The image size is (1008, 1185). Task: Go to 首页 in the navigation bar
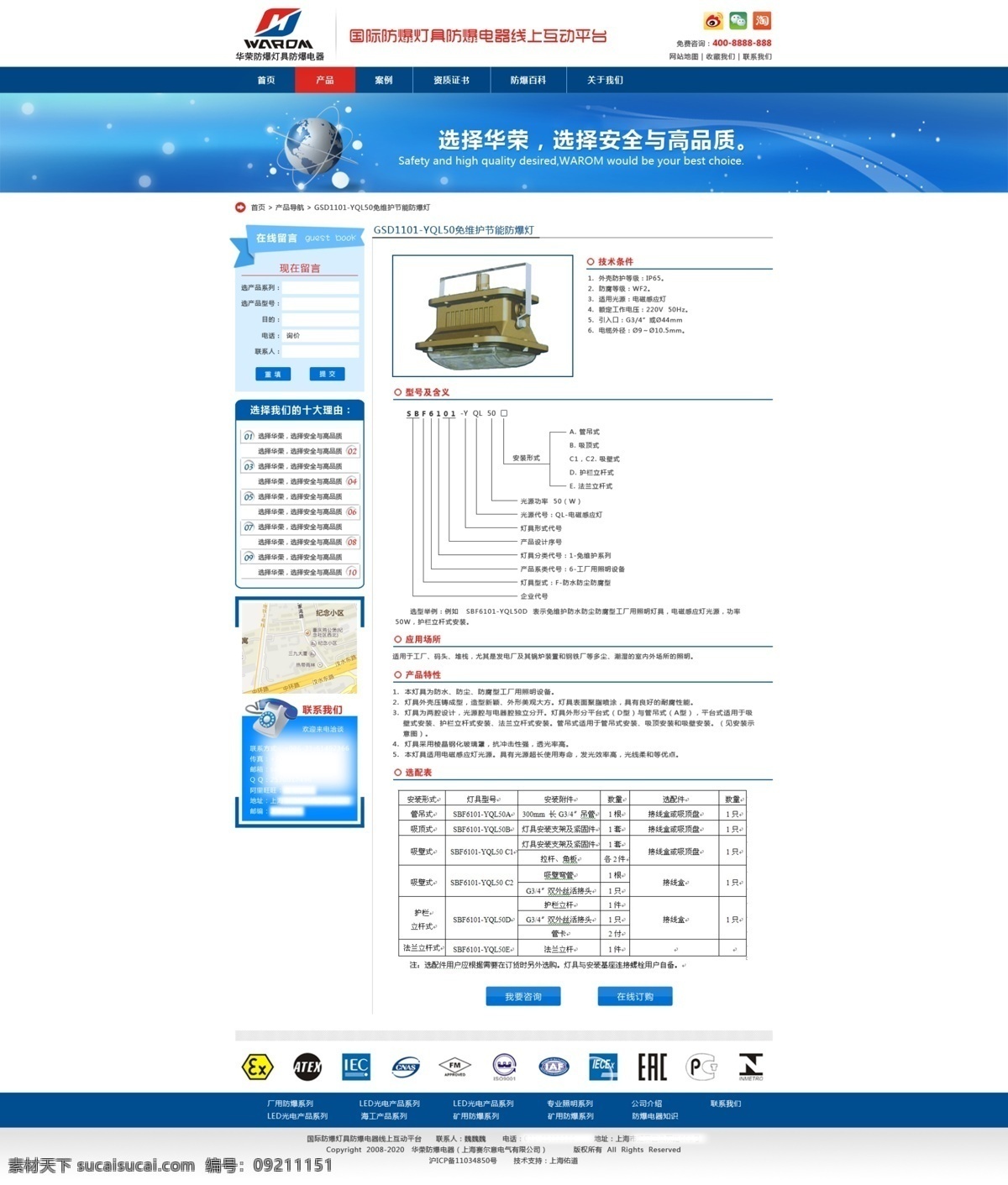click(266, 81)
